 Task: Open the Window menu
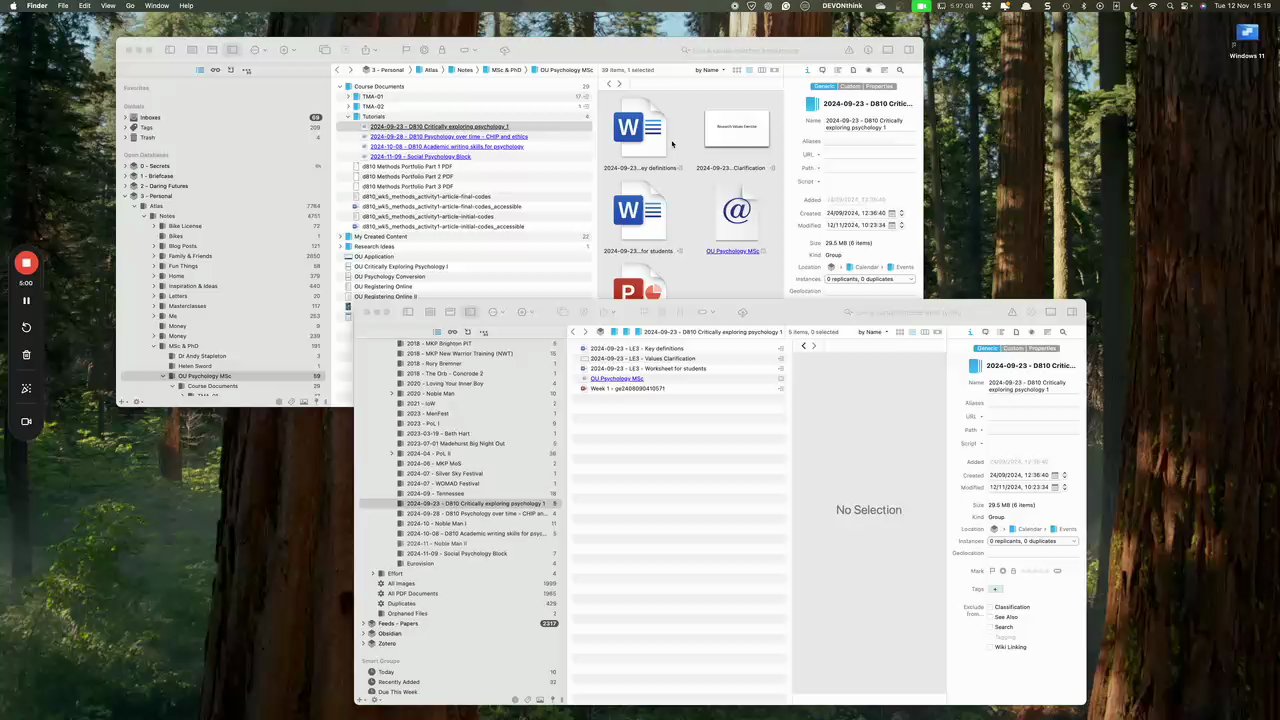coord(157,6)
